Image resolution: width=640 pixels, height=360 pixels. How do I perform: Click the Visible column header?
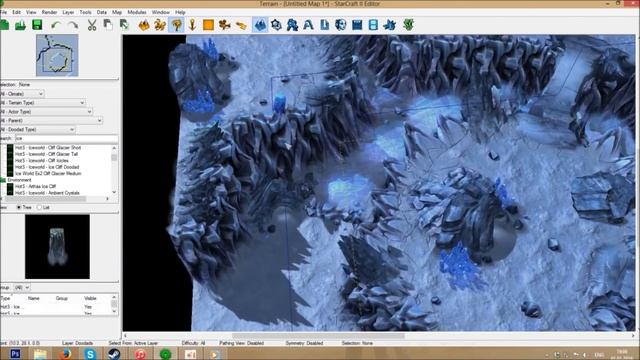pyautogui.click(x=90, y=298)
